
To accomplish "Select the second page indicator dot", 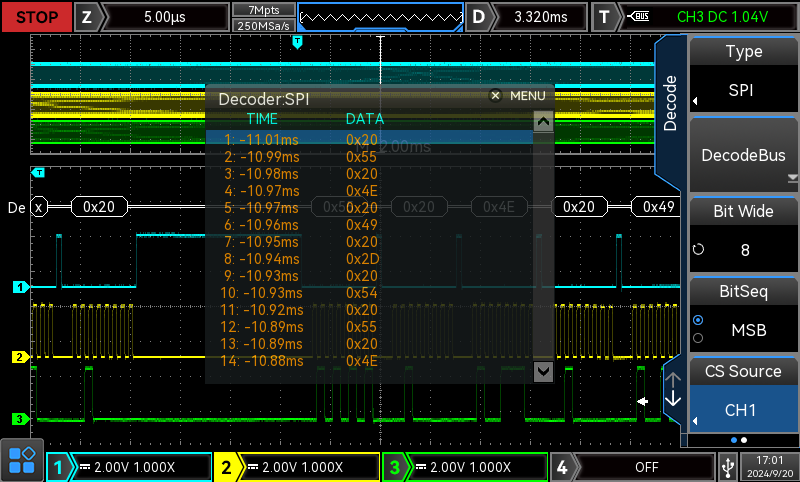I will coord(744,440).
